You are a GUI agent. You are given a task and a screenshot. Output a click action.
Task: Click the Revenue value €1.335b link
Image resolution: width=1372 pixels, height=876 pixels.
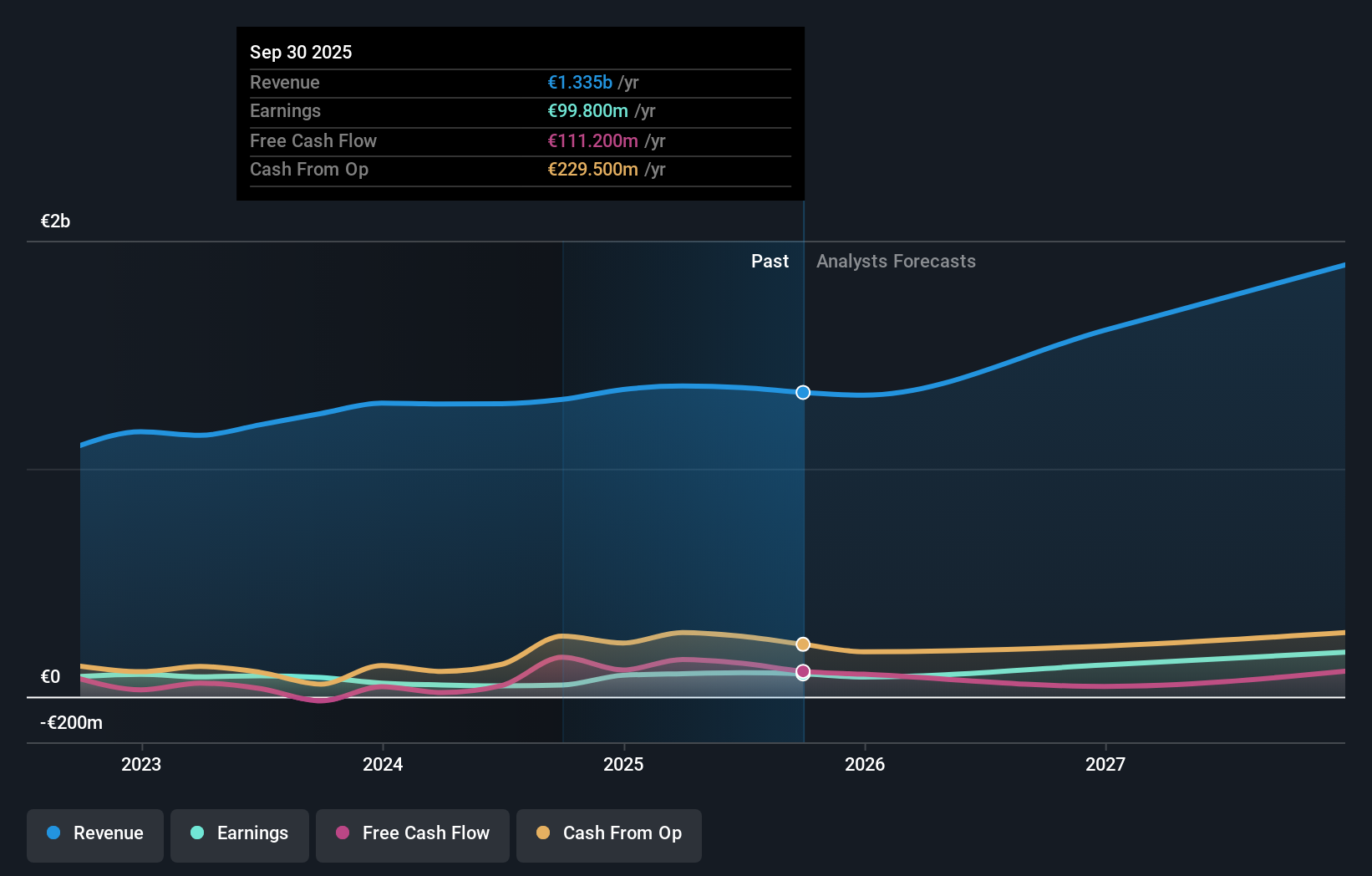[578, 82]
